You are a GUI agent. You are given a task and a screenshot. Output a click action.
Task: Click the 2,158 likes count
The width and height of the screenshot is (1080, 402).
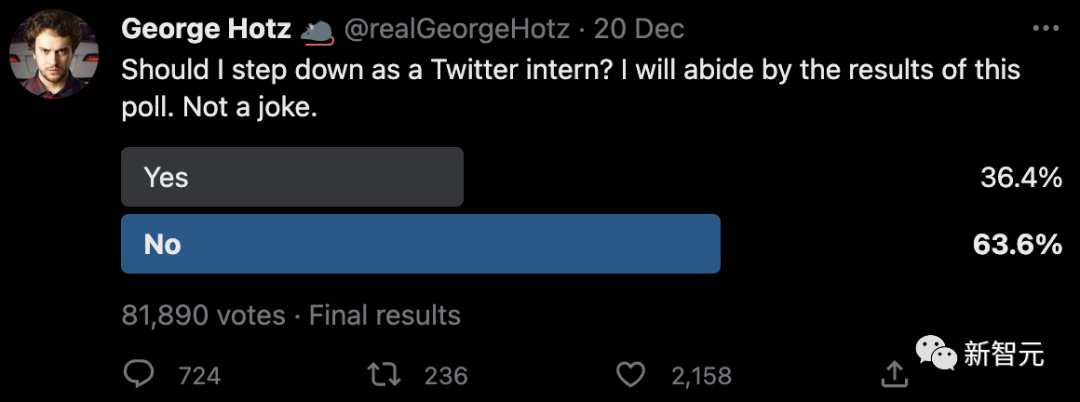click(701, 376)
